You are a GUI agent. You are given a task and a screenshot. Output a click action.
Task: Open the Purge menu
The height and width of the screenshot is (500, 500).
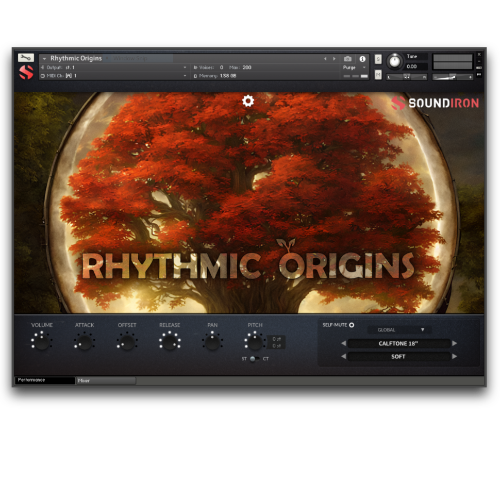(354, 68)
